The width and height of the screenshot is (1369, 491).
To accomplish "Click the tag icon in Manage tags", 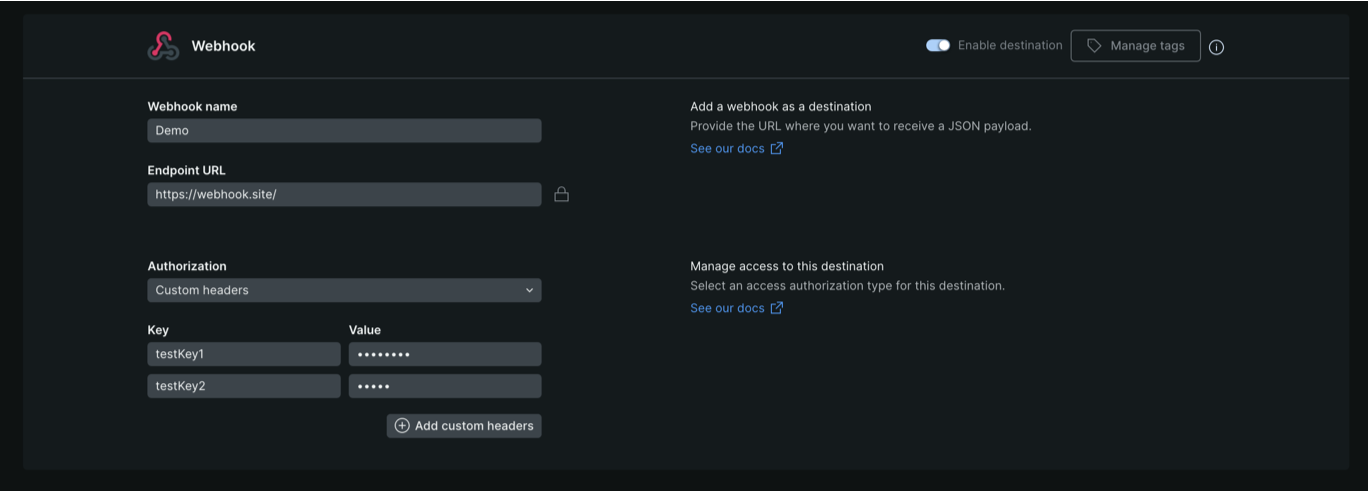I will click(1094, 46).
